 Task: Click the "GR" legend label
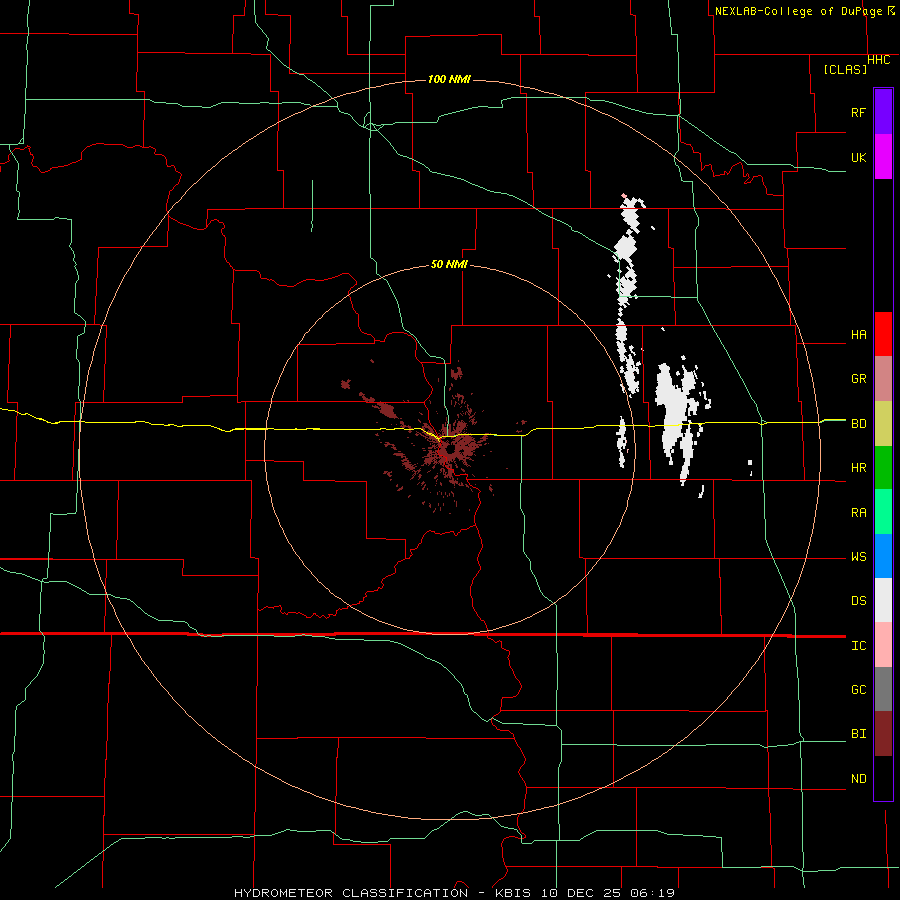pyautogui.click(x=858, y=379)
